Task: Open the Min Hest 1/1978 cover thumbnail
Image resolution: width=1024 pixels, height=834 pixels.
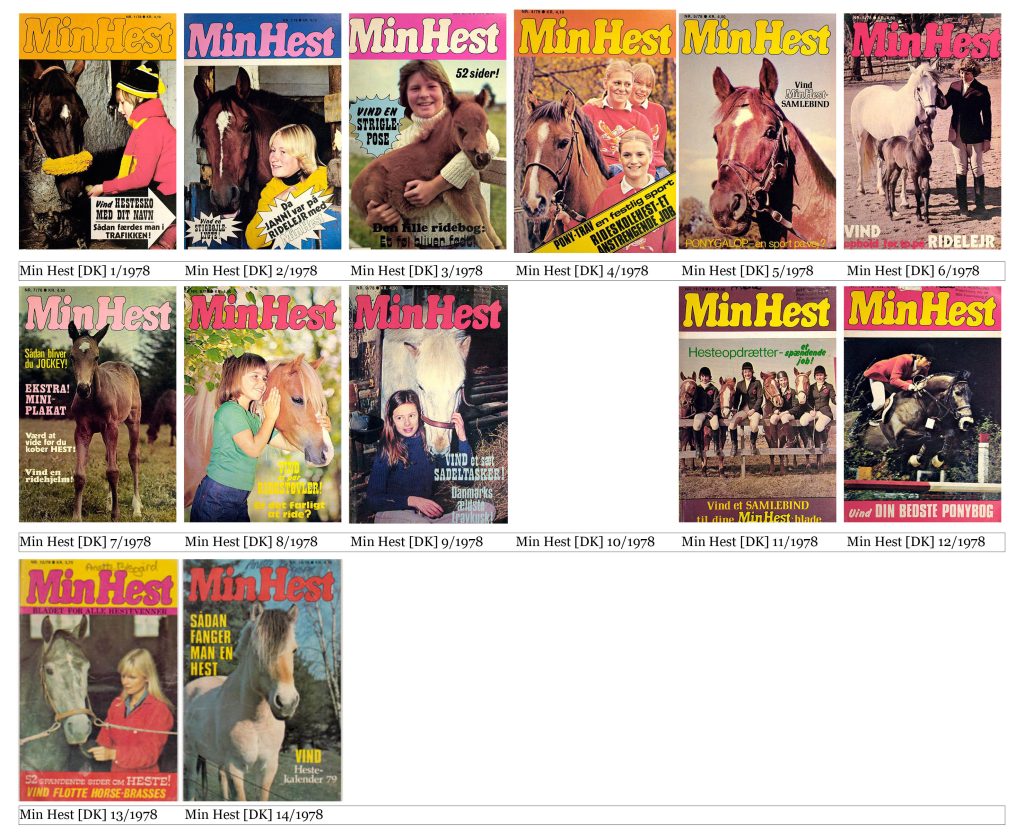Action: pyautogui.click(x=97, y=131)
